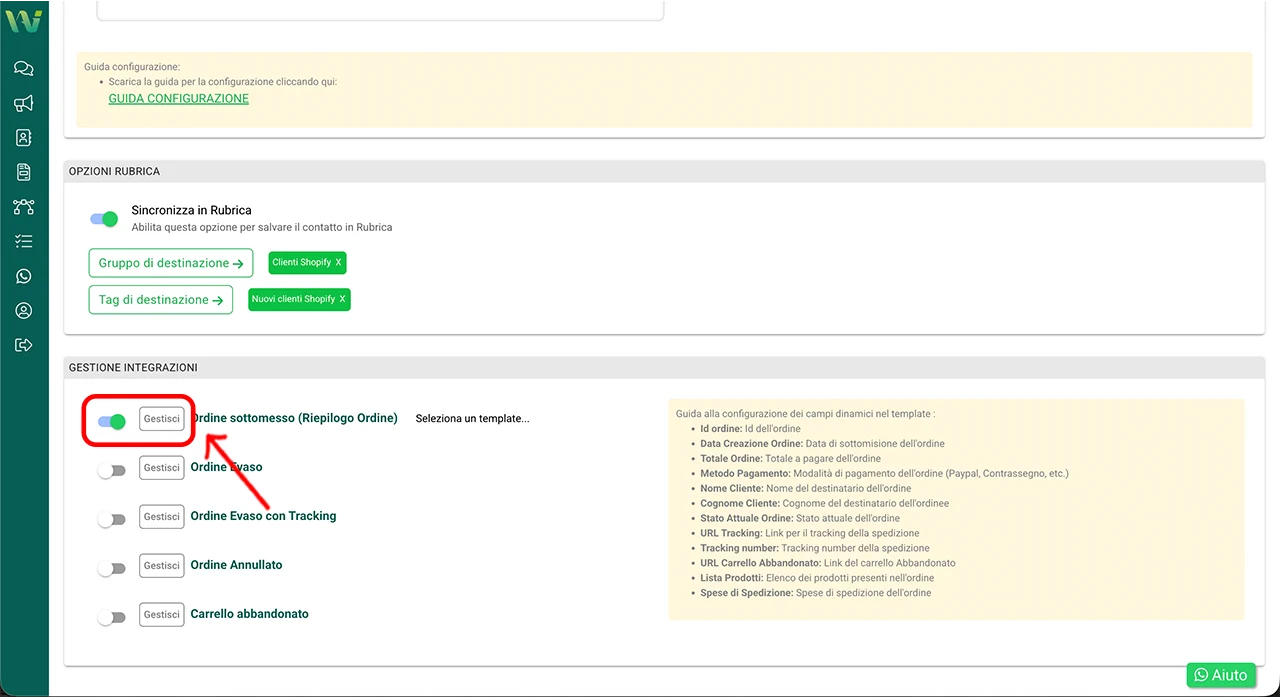Open the flow nodes integrations icon
This screenshot has height=698, width=1280.
point(24,207)
